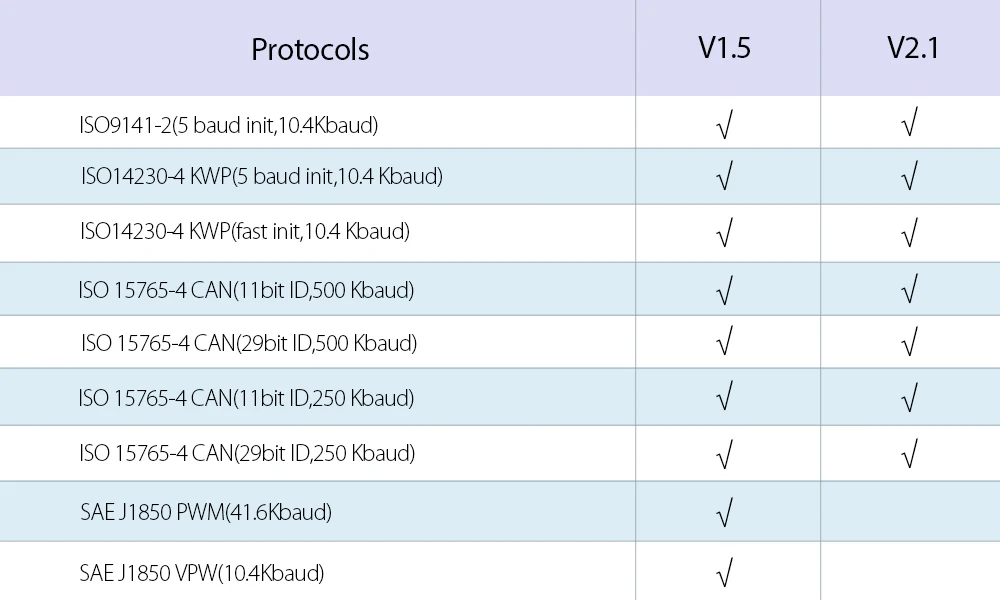Click empty V2.1 cell for SAE J1850 PWM
The width and height of the screenshot is (1000, 600).
[x=909, y=512]
